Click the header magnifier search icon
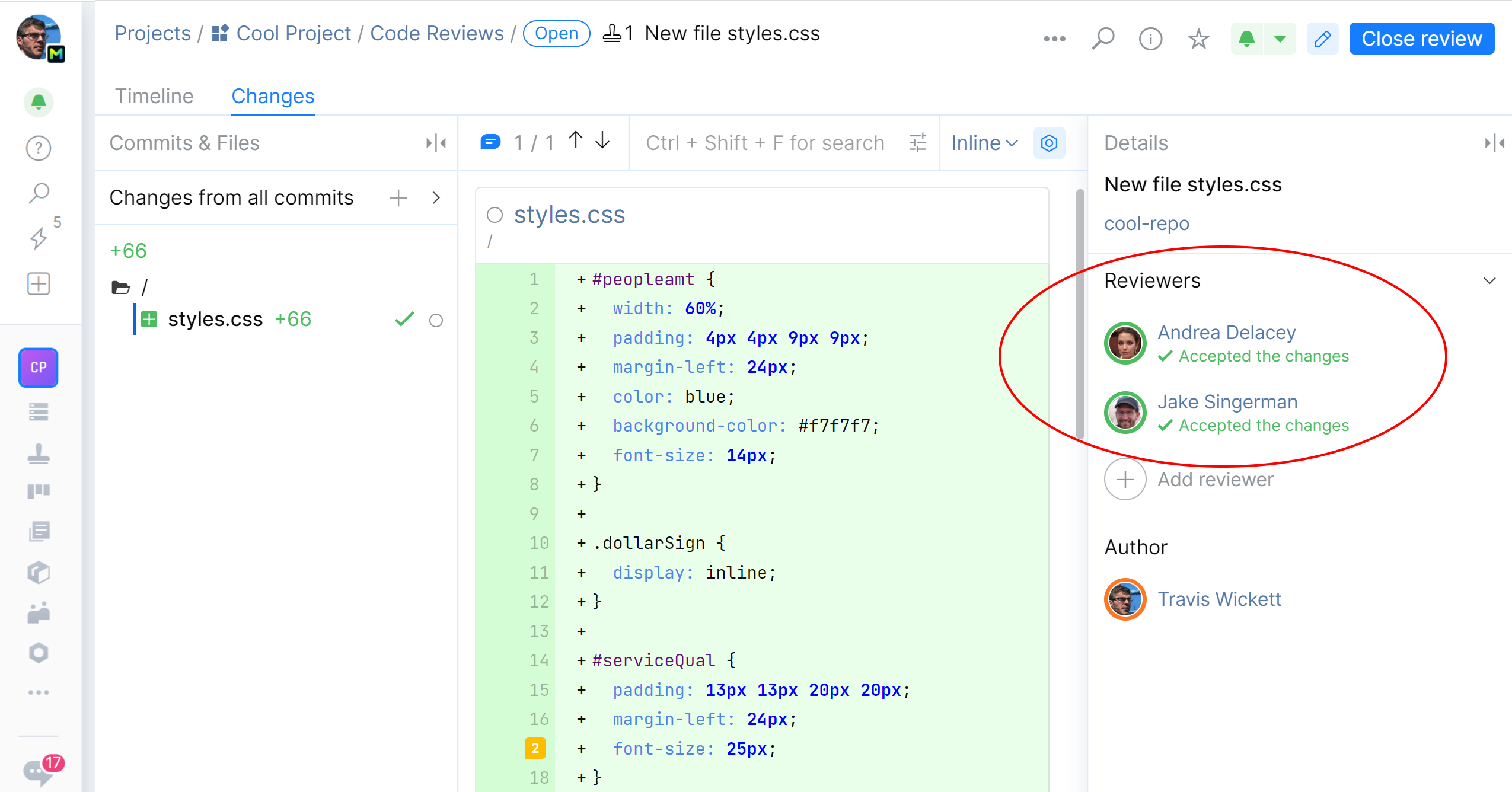 [1103, 39]
